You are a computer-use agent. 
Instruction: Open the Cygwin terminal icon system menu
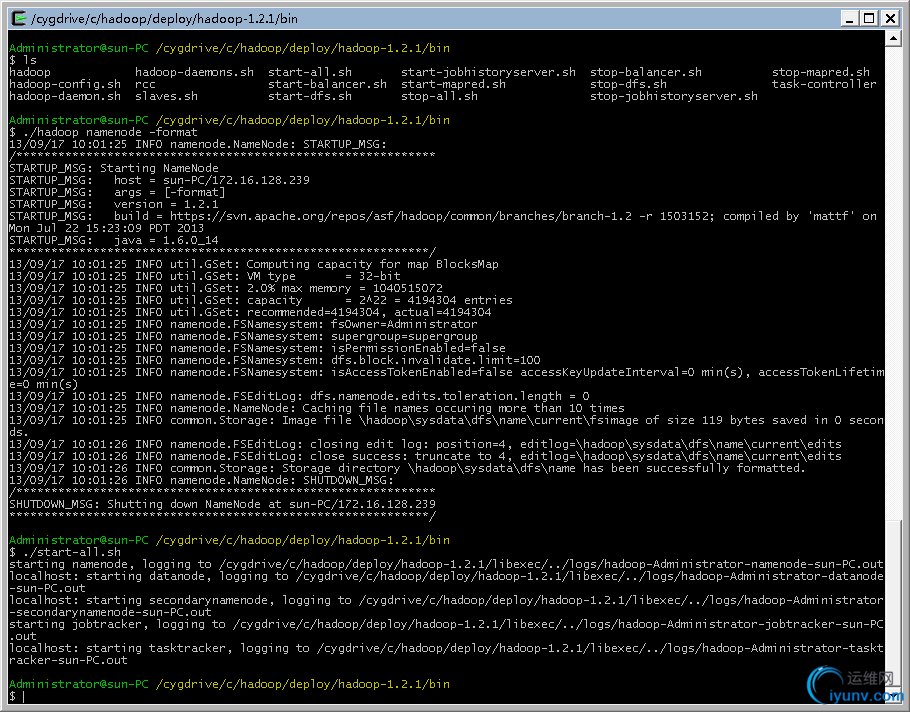click(x=19, y=19)
